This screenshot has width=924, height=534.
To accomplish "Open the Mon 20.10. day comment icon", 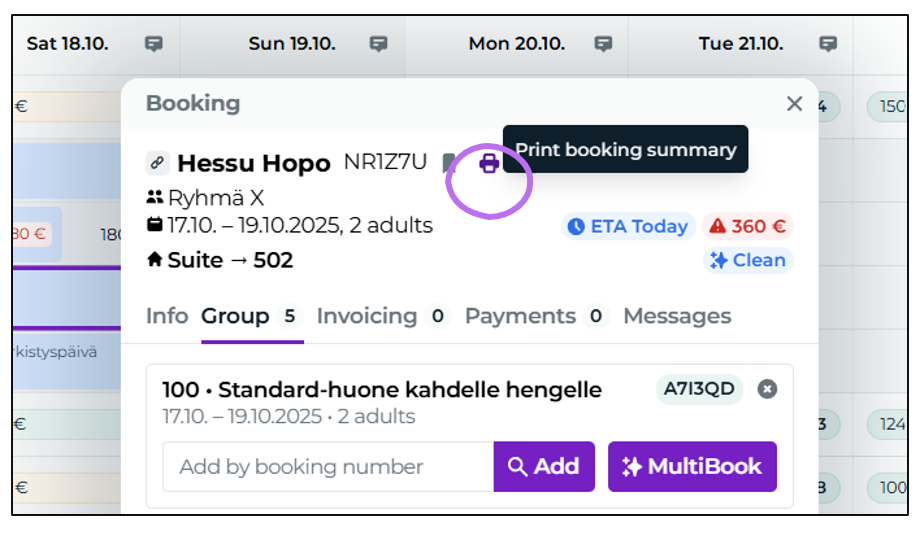I will tap(603, 44).
